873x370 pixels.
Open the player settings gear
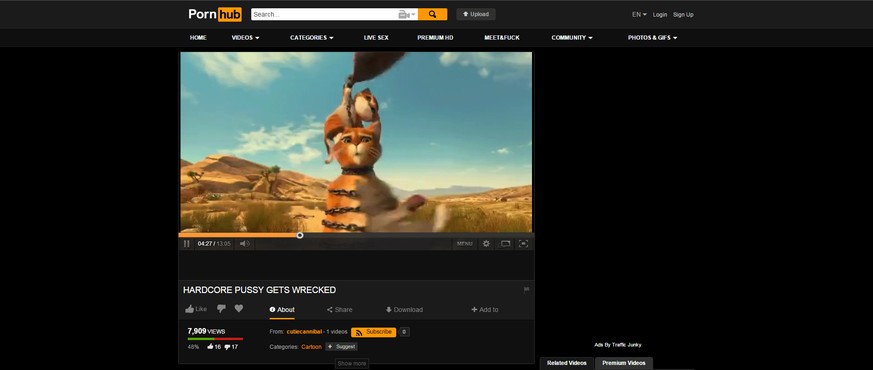pos(486,244)
